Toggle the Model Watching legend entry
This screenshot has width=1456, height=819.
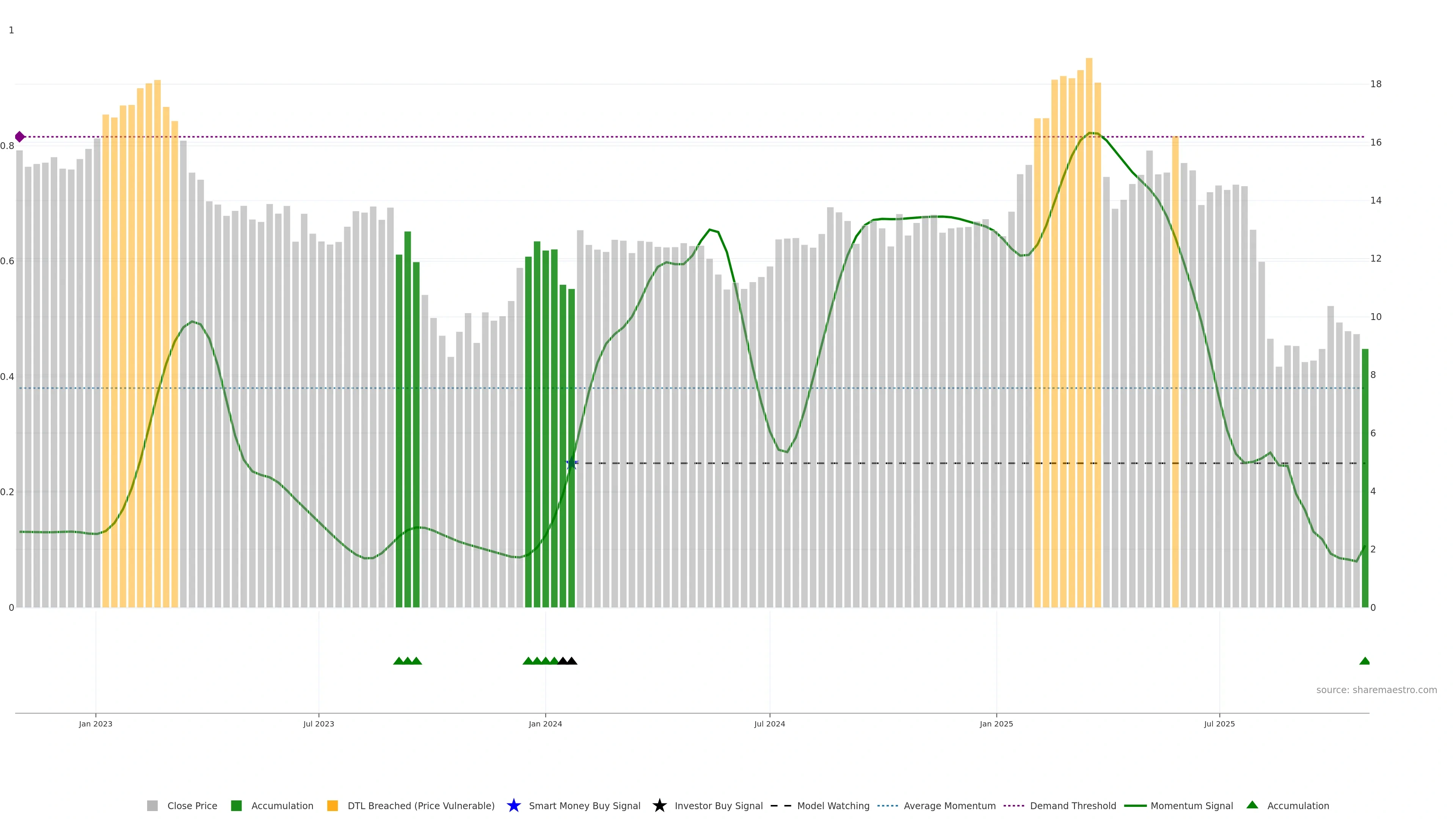pyautogui.click(x=833, y=805)
